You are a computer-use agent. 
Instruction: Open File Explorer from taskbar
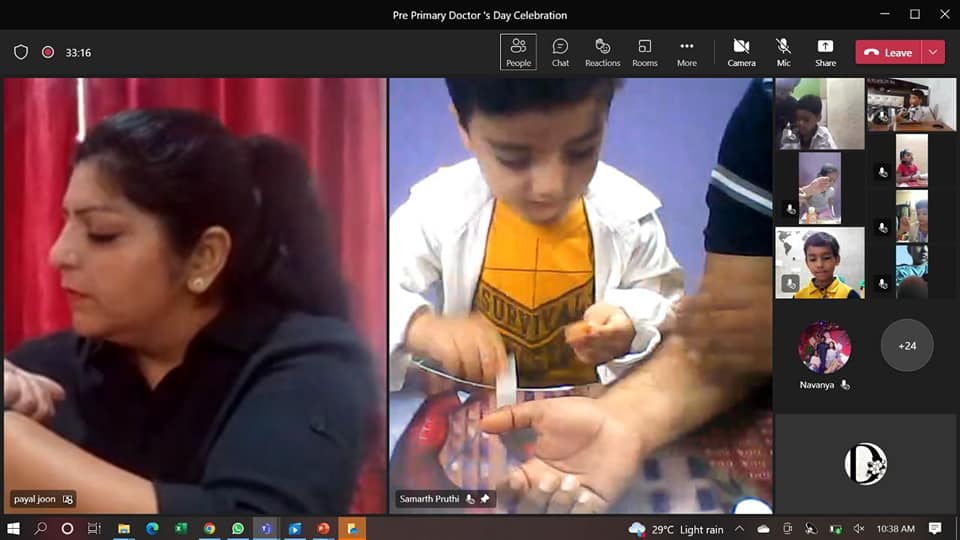tap(124, 528)
